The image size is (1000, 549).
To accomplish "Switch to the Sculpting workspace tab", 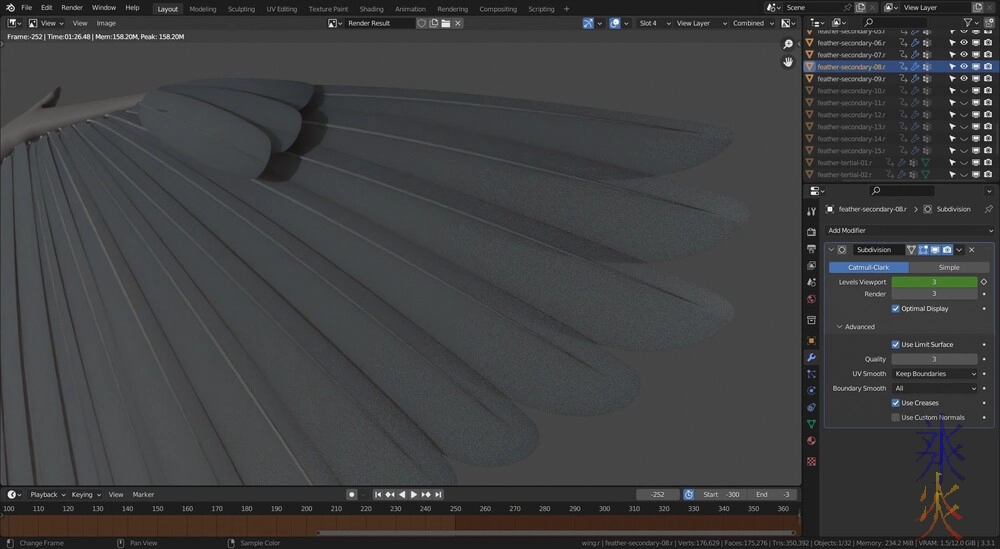I will [241, 9].
